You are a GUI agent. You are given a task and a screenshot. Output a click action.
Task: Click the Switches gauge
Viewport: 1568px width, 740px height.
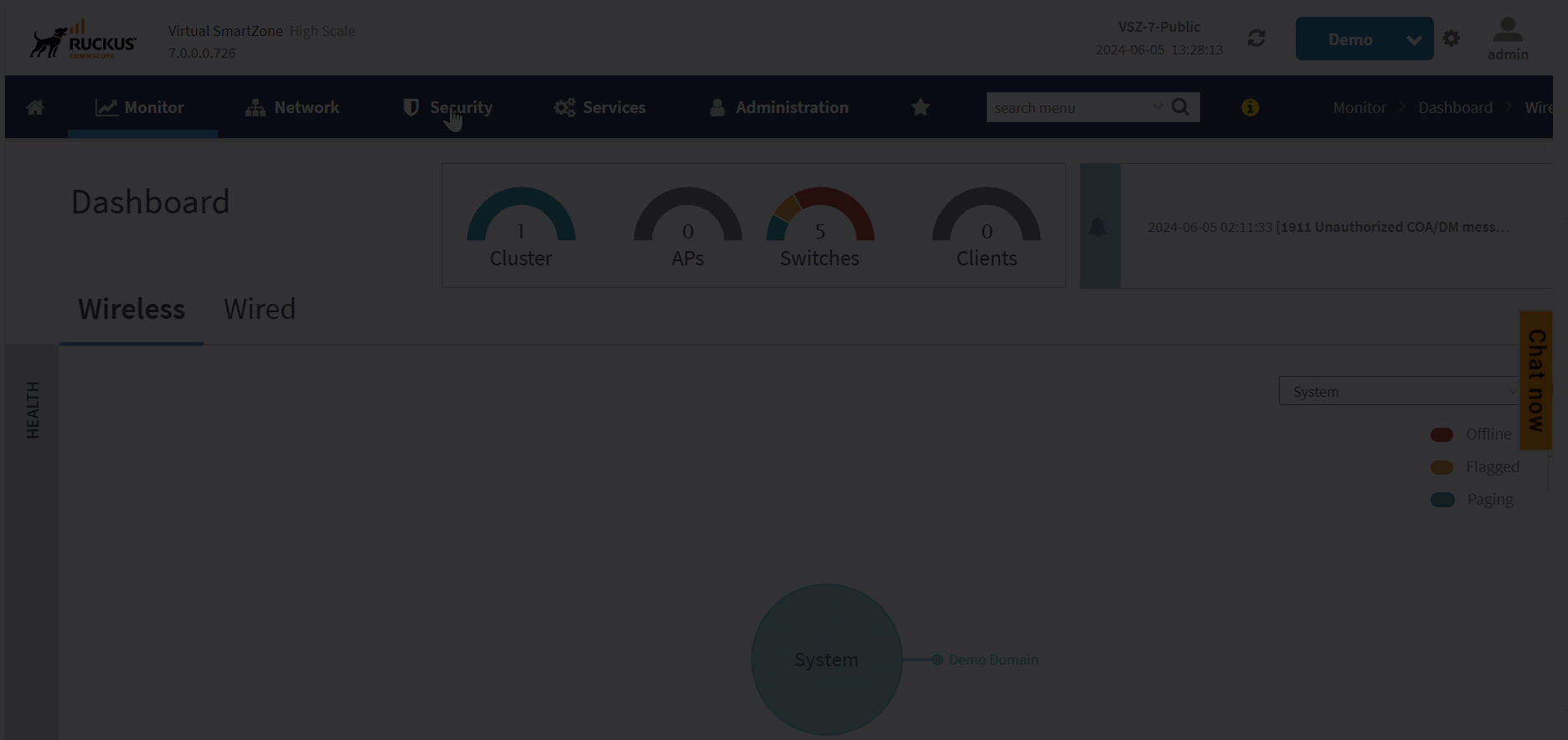click(820, 227)
